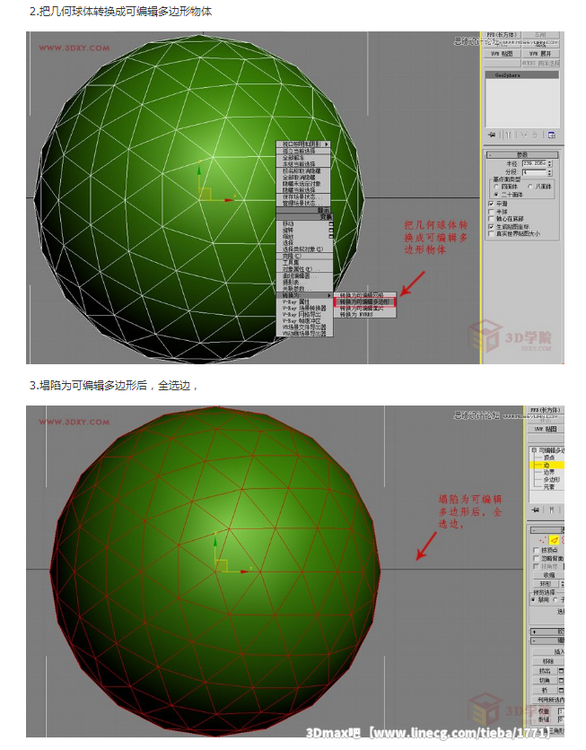Tick the 真实世界贴图大小 checkbox
Viewport: 586px width, 750px height.
coord(491,233)
